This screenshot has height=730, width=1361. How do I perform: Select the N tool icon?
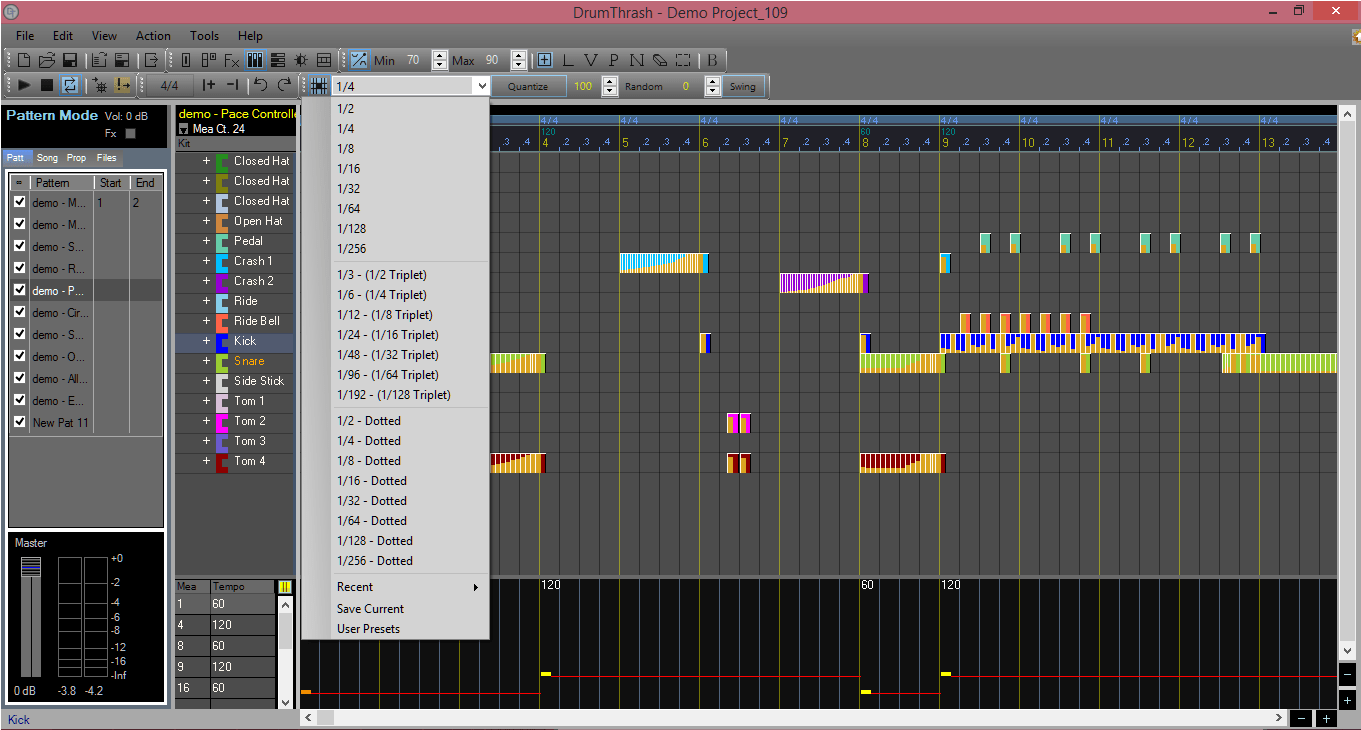coord(636,60)
